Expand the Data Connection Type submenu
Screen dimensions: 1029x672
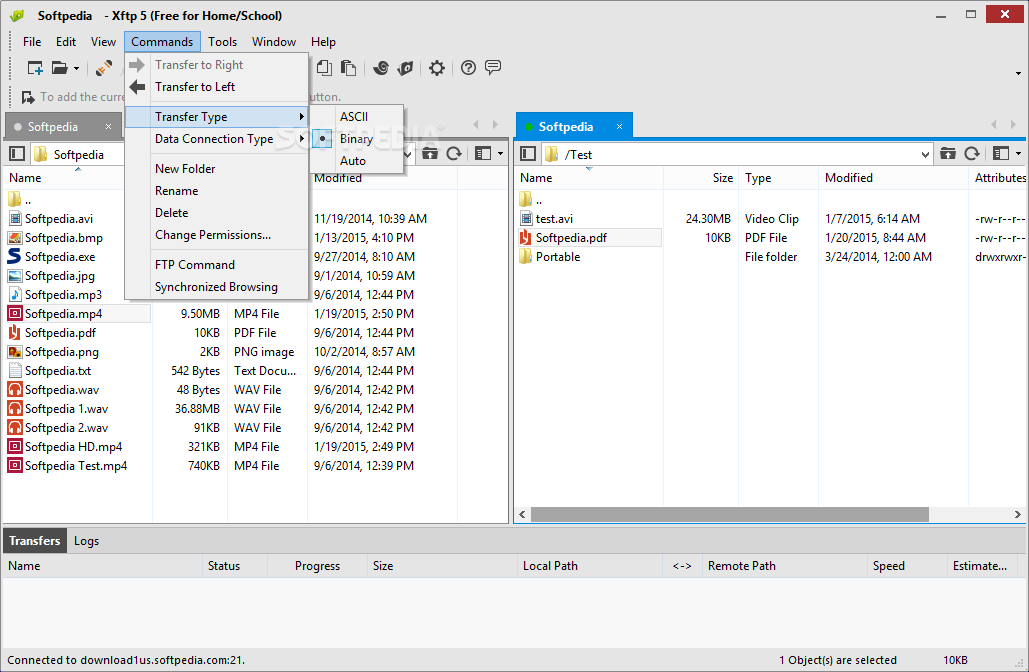pyautogui.click(x=217, y=138)
